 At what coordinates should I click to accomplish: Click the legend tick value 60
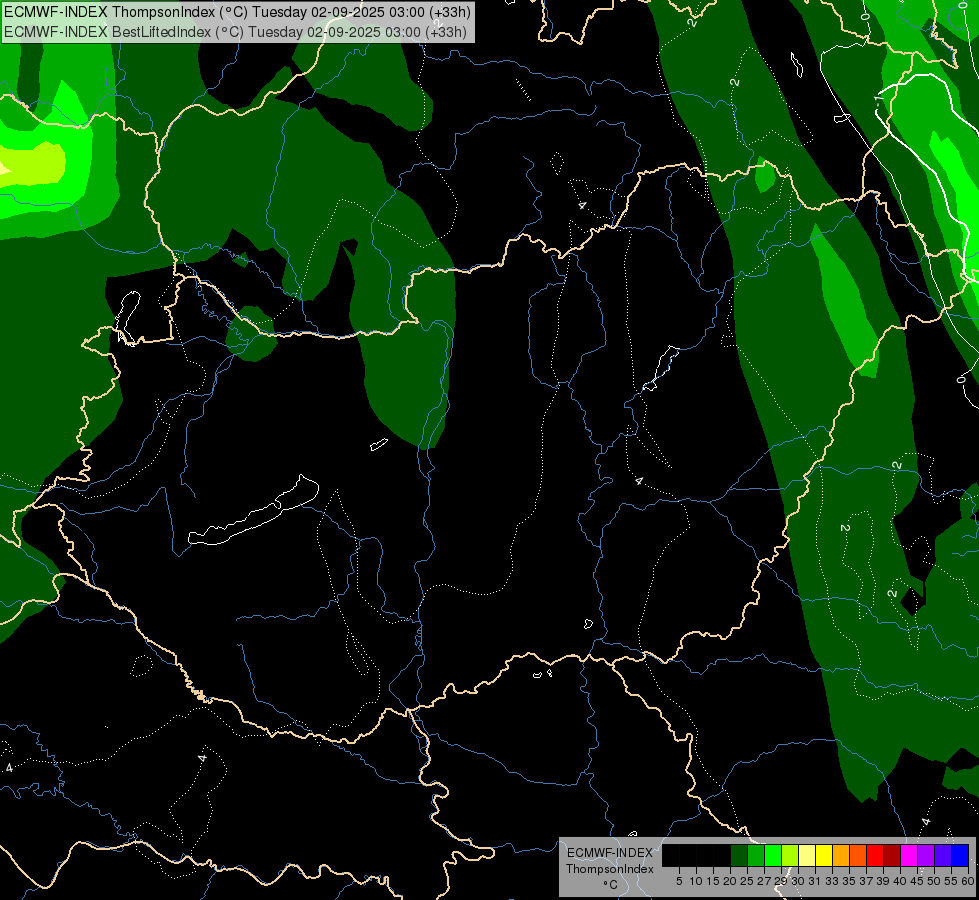click(x=968, y=881)
